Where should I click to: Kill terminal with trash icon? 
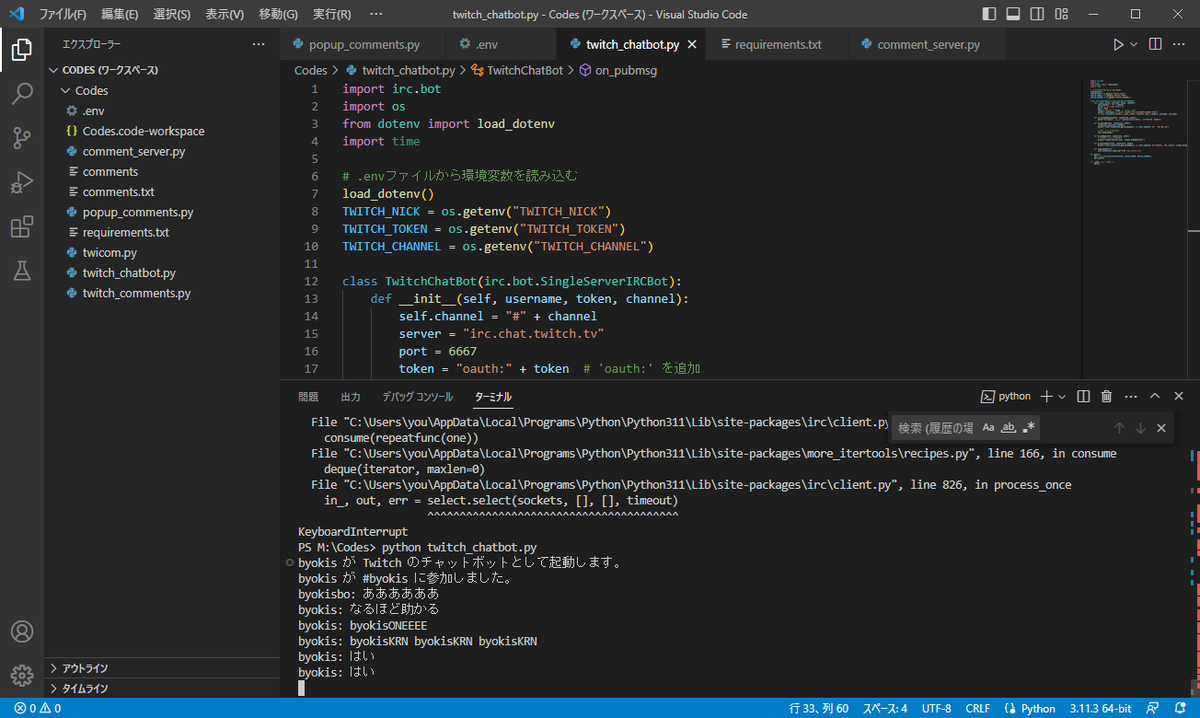pos(1107,396)
